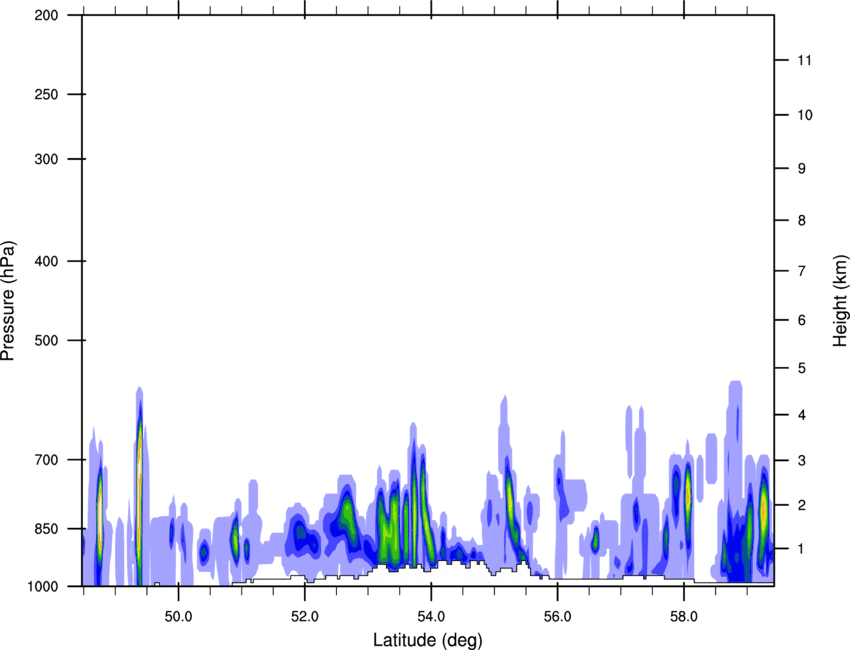Select the 500 pressure tick label
This screenshot has height=650, width=850.
click(x=47, y=340)
